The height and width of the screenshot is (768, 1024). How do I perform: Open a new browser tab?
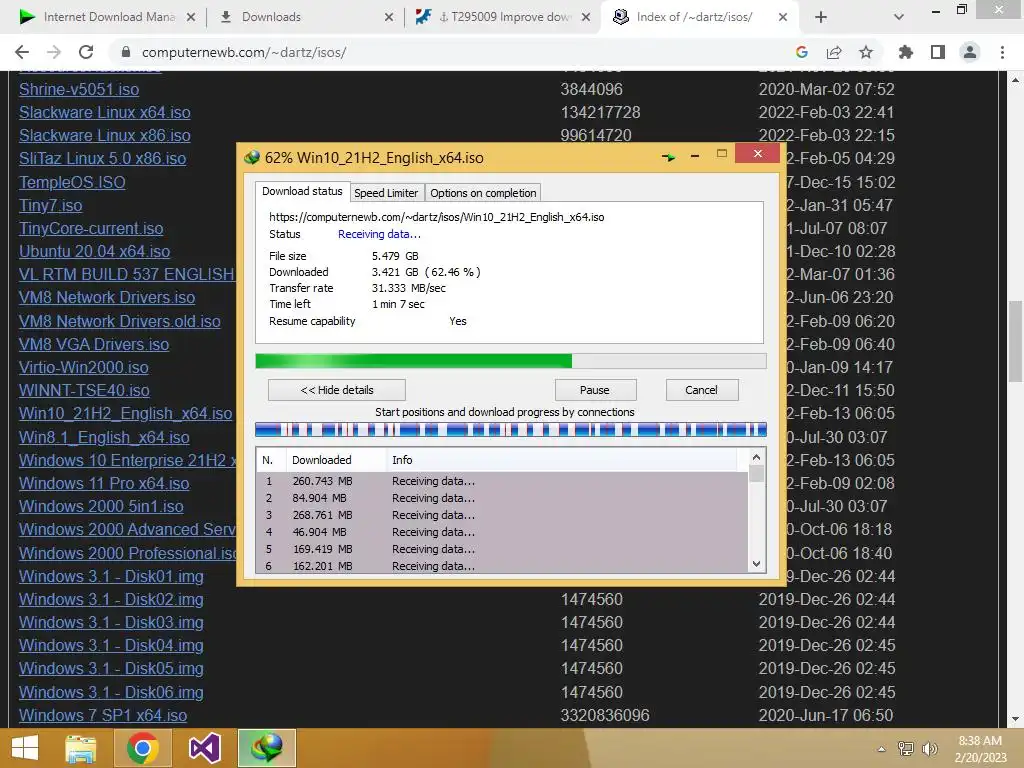(821, 17)
